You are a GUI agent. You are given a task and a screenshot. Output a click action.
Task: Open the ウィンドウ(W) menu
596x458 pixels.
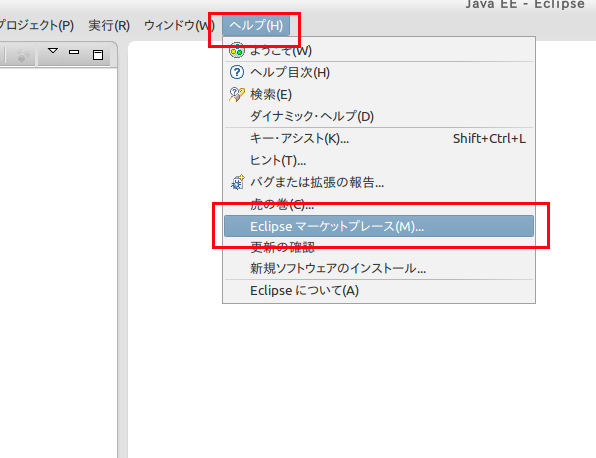tap(179, 25)
